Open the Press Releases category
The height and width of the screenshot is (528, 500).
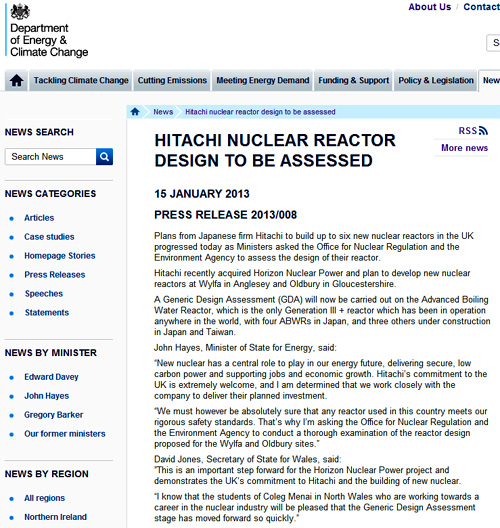click(x=55, y=275)
